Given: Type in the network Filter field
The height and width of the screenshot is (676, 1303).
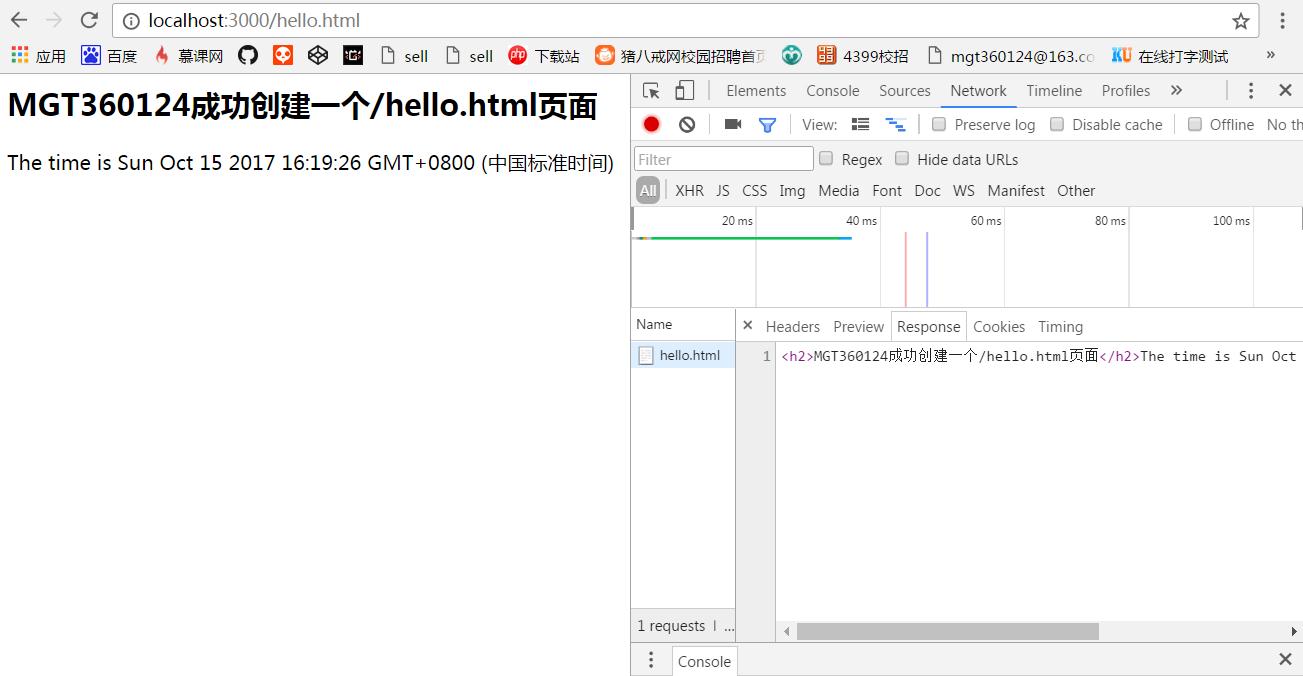Looking at the screenshot, I should coord(722,158).
